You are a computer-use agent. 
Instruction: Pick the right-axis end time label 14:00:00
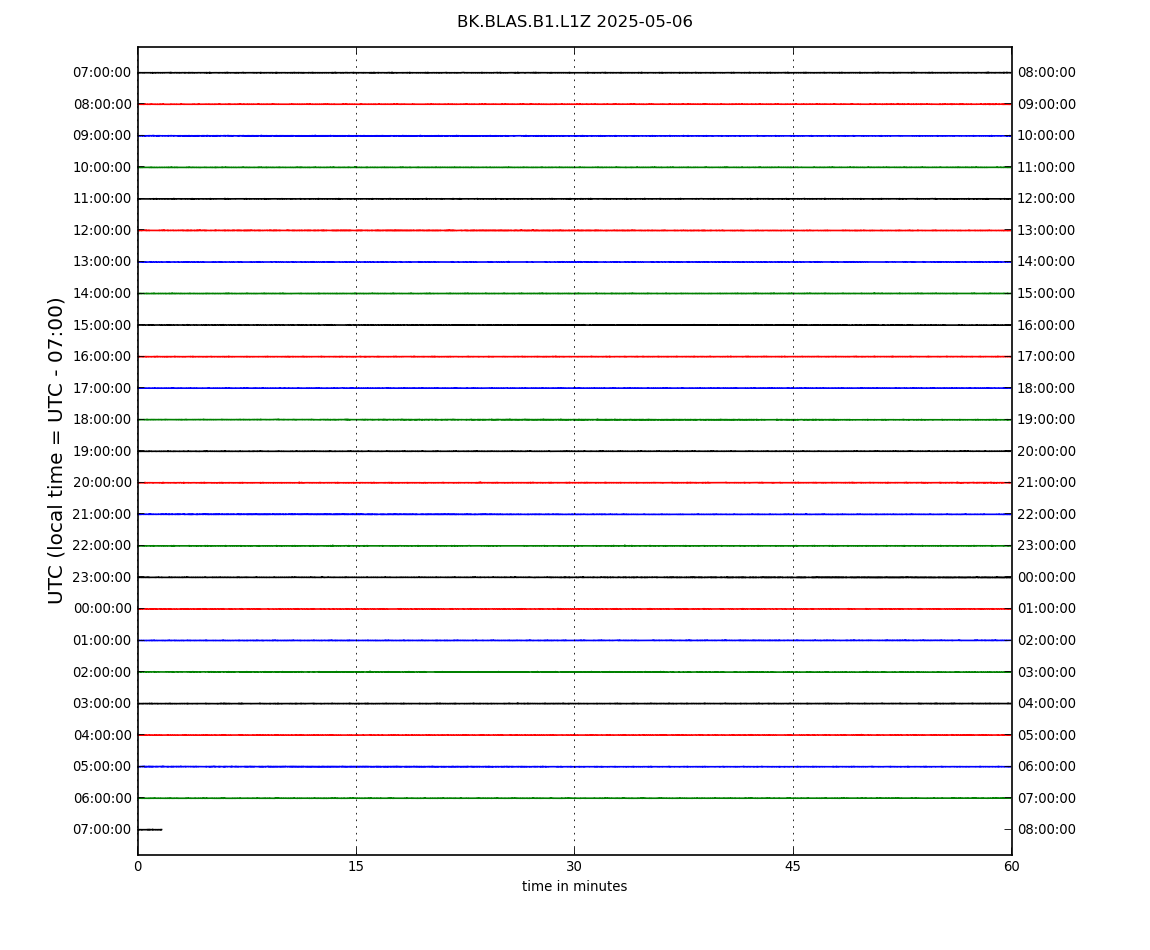1047,262
